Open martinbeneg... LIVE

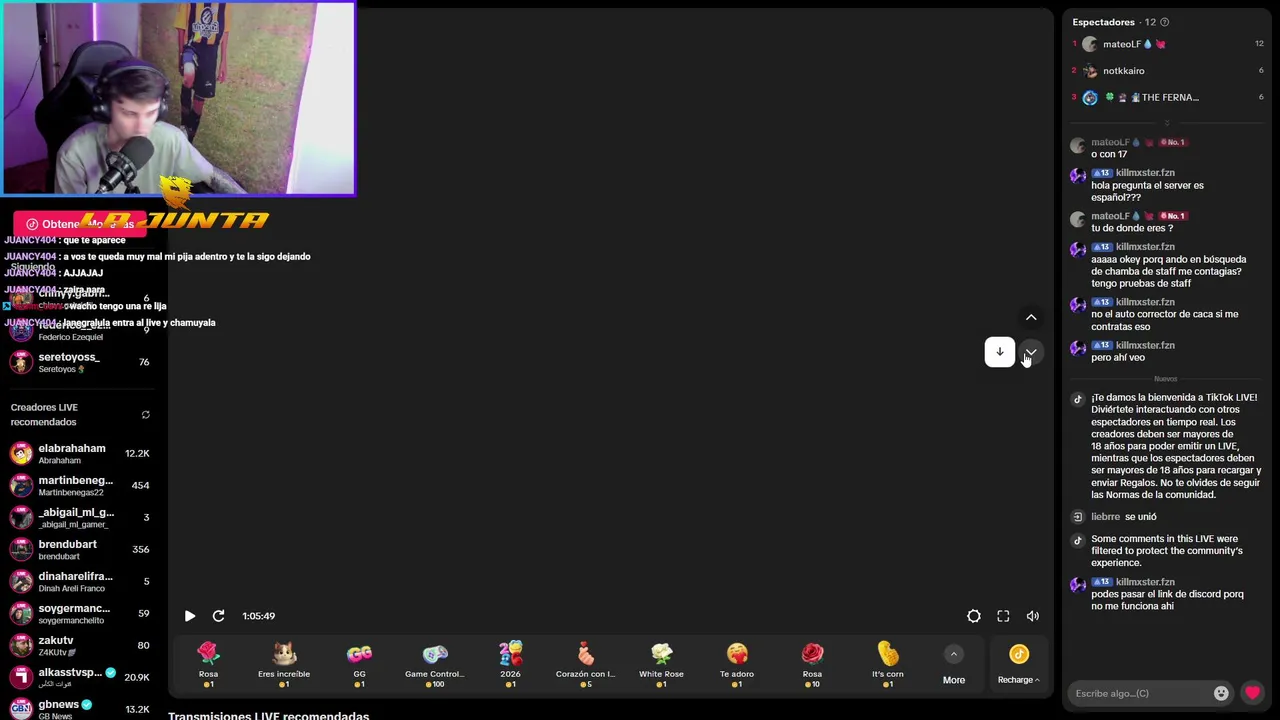point(80,486)
